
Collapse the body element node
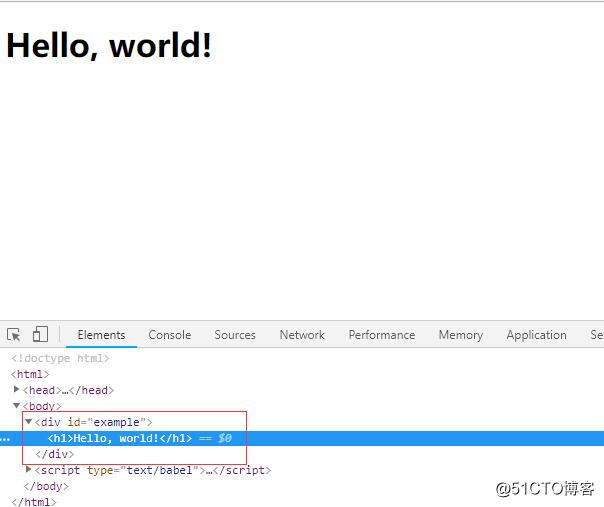[x=17, y=406]
